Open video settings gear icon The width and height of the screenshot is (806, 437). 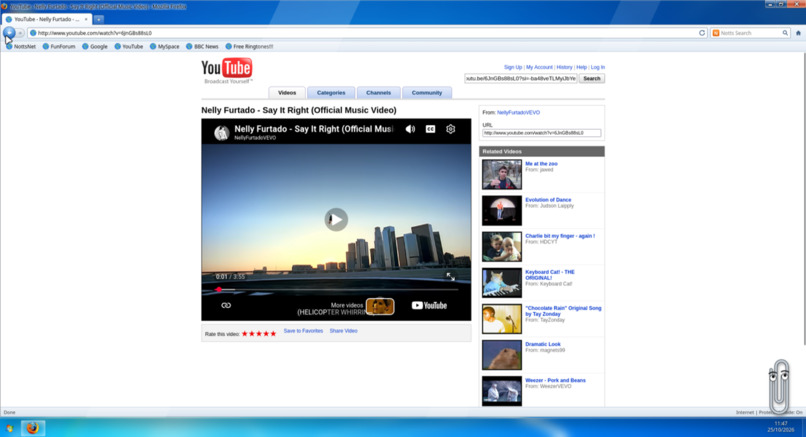pos(450,129)
